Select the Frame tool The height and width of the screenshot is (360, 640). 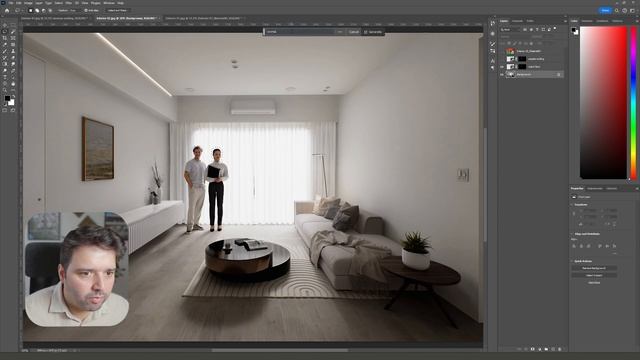(13, 38)
